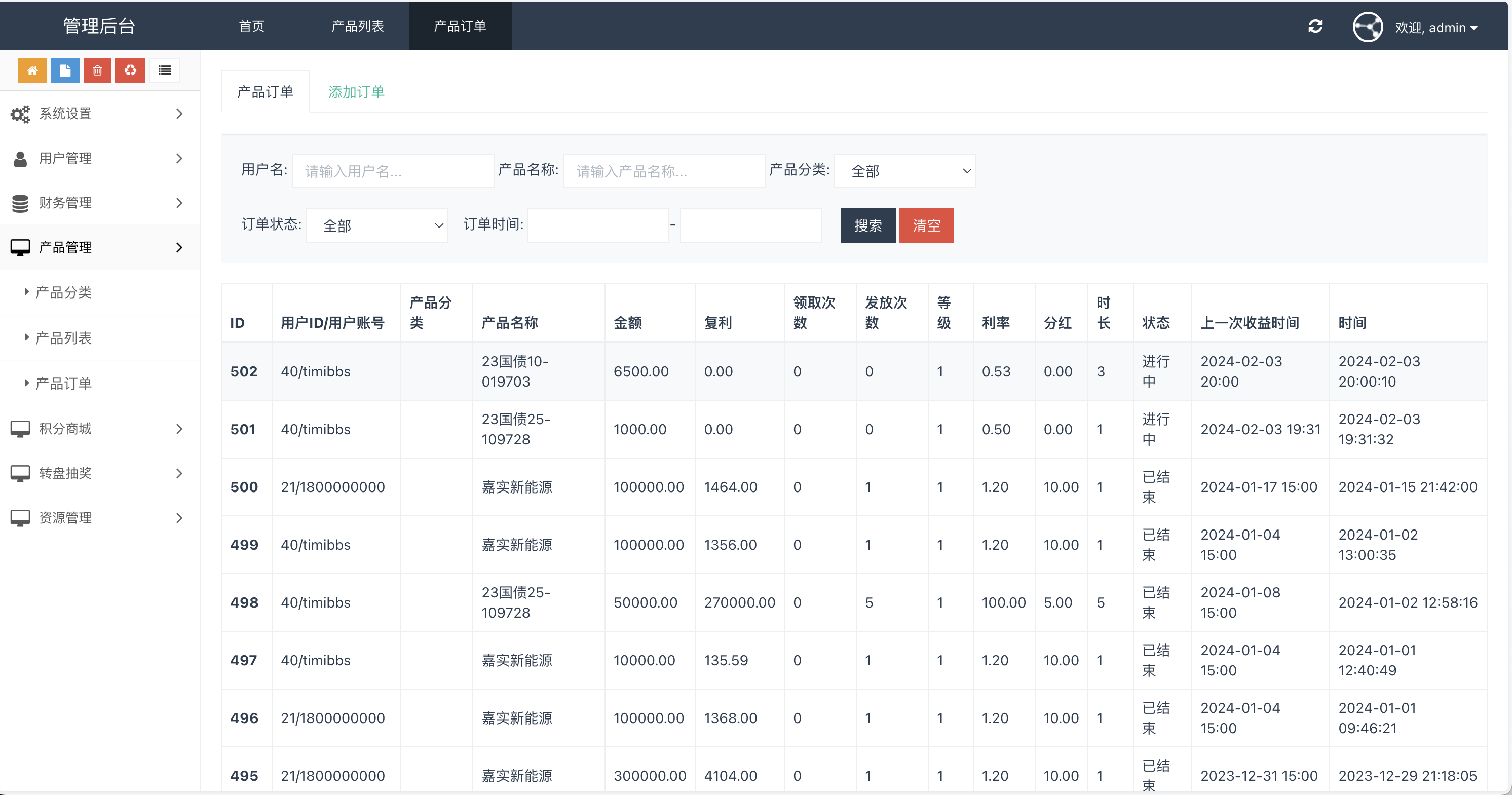Click the admin avatar icon
The width and height of the screenshot is (1512, 795).
1367,27
